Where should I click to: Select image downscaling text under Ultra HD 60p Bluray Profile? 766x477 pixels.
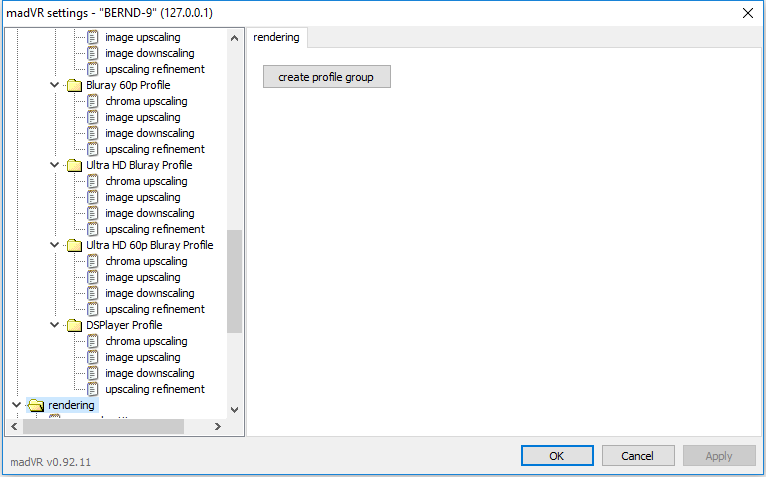(x=150, y=293)
